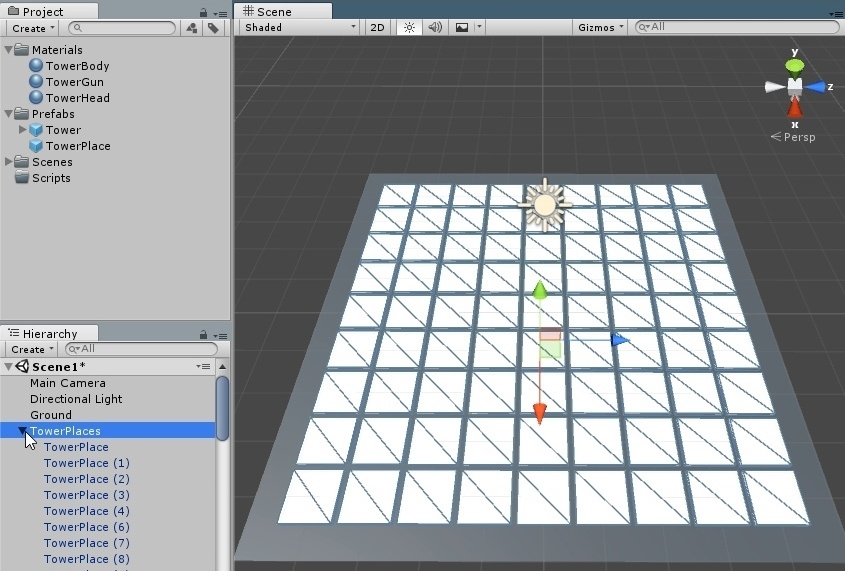Click the green Y move arrow handle

coord(539,290)
